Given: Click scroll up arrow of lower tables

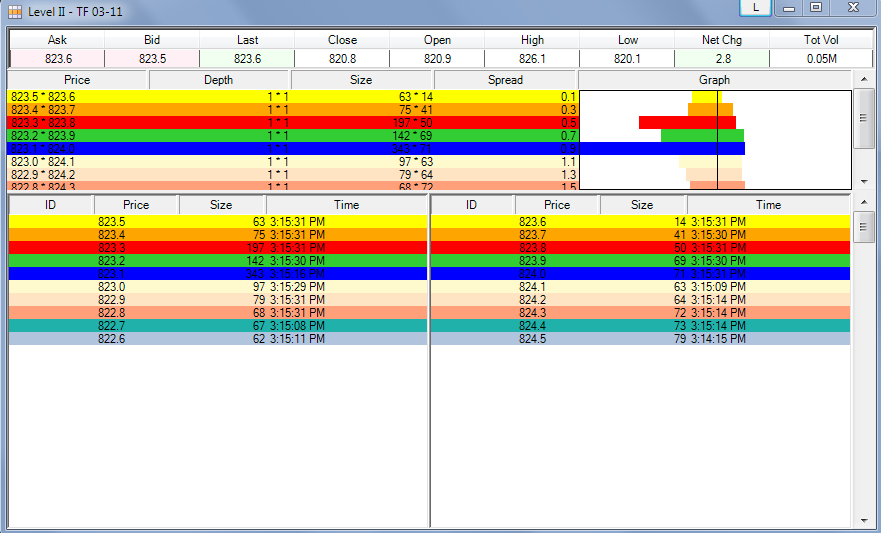Looking at the screenshot, I should pyautogui.click(x=864, y=203).
